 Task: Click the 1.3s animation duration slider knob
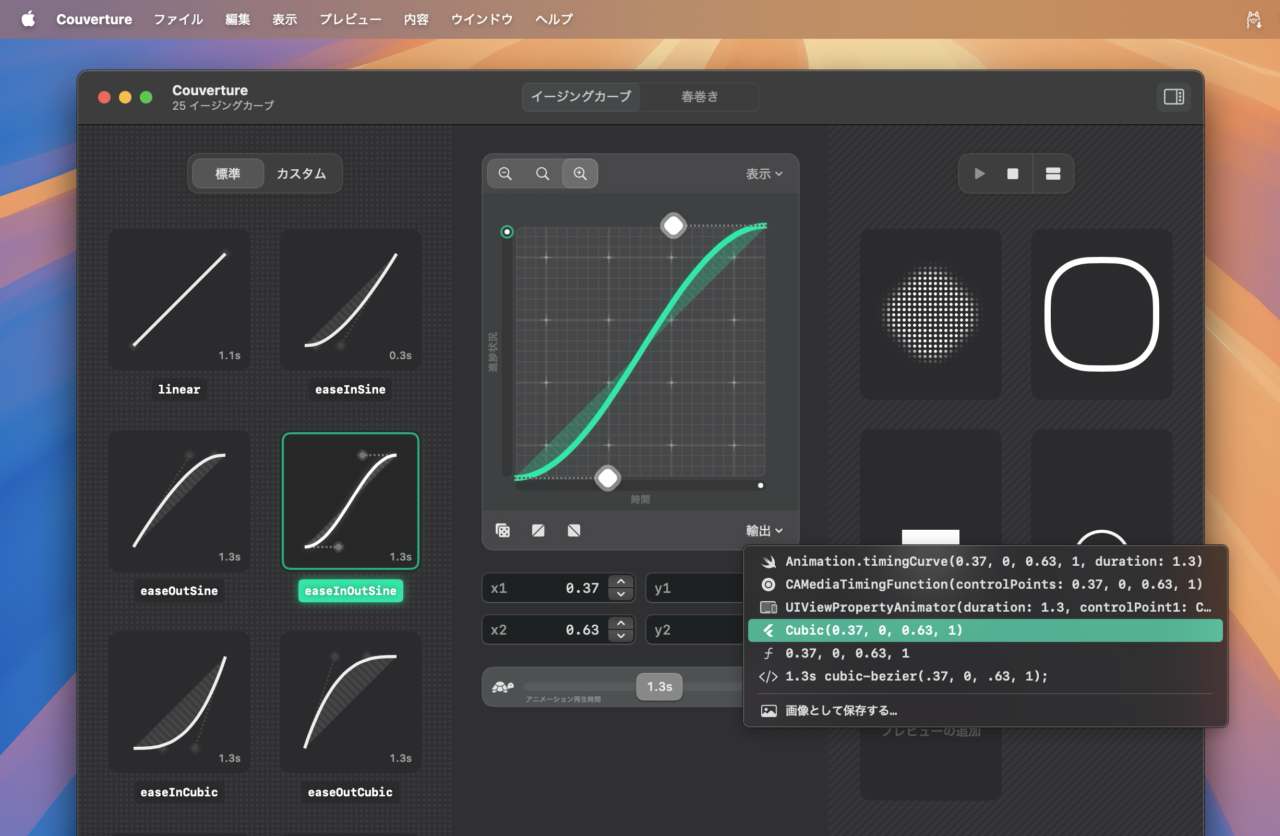pyautogui.click(x=659, y=687)
